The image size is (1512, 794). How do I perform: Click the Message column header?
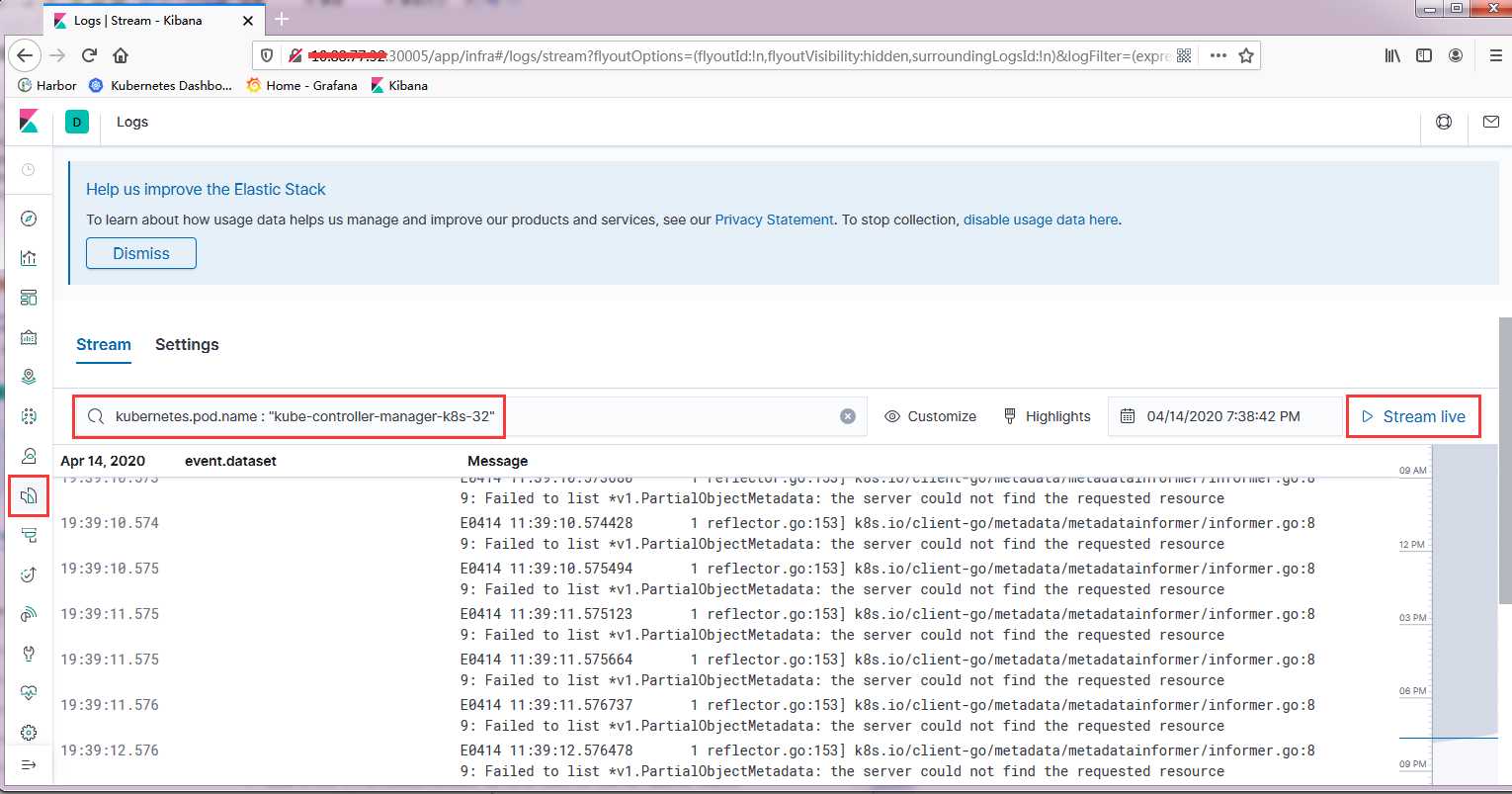tap(497, 461)
